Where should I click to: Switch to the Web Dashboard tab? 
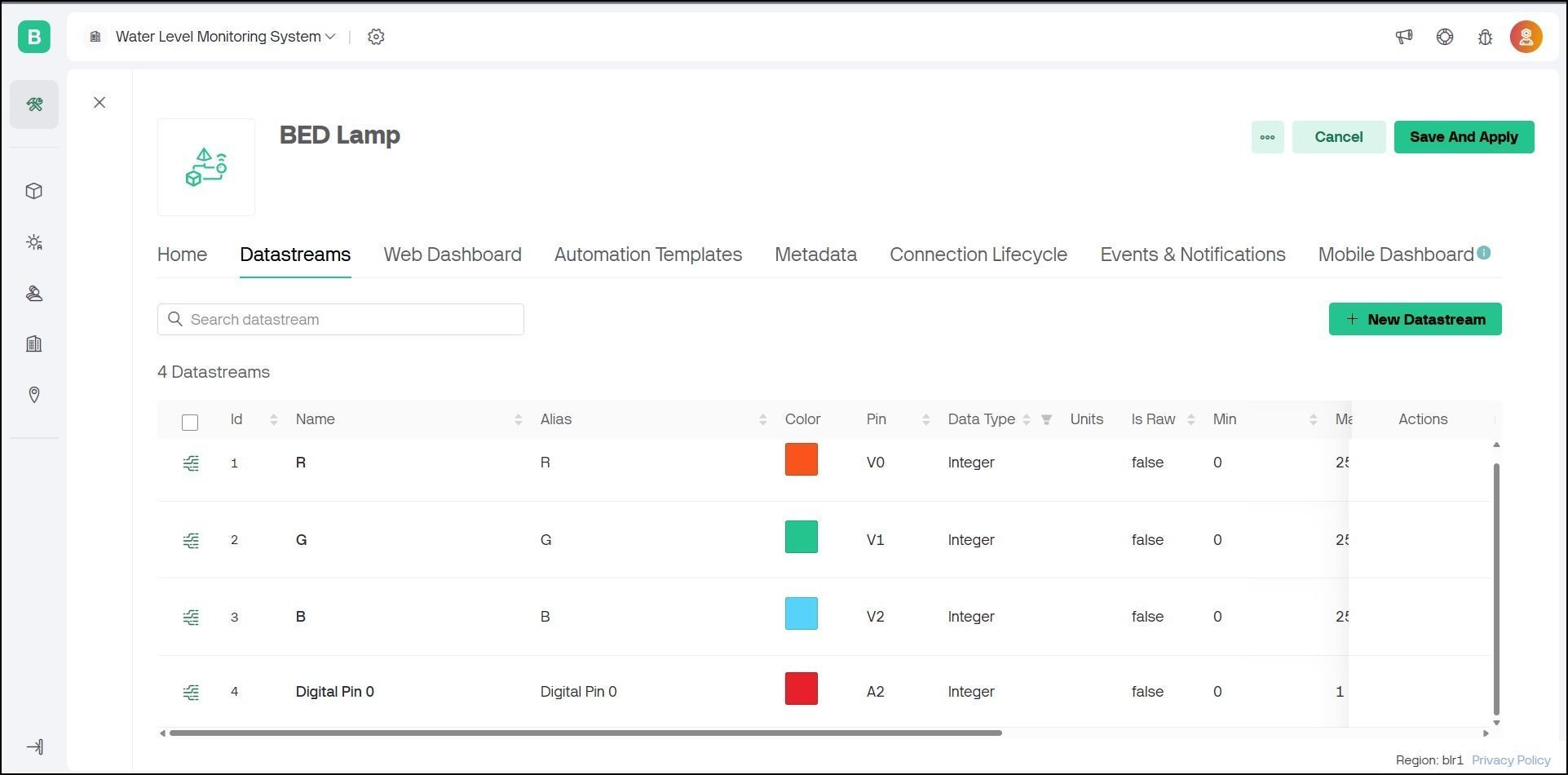click(453, 255)
